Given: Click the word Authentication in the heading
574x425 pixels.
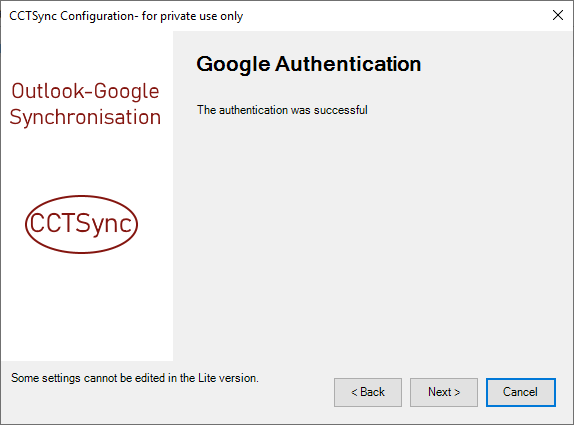Looking at the screenshot, I should [348, 64].
